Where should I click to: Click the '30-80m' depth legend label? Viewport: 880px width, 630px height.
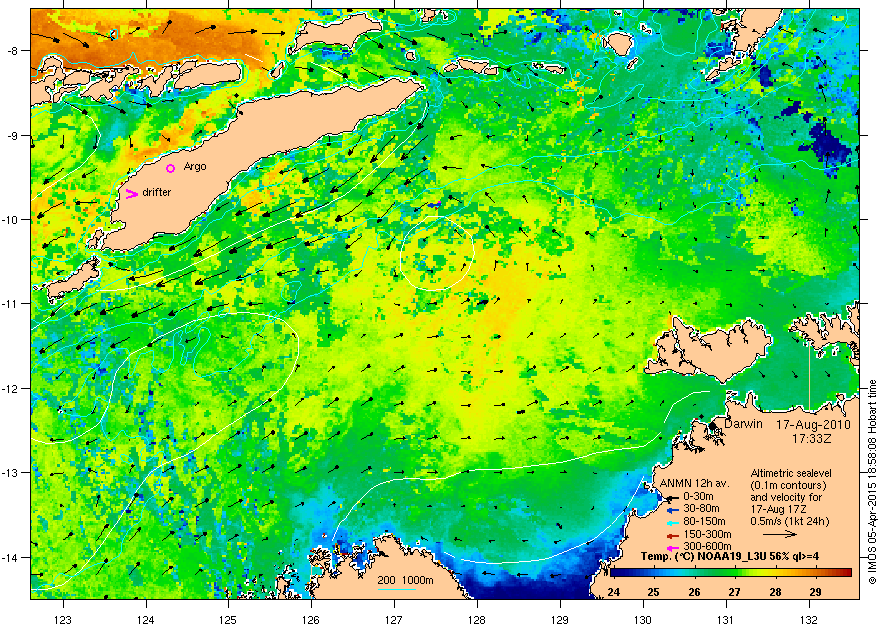point(702,509)
